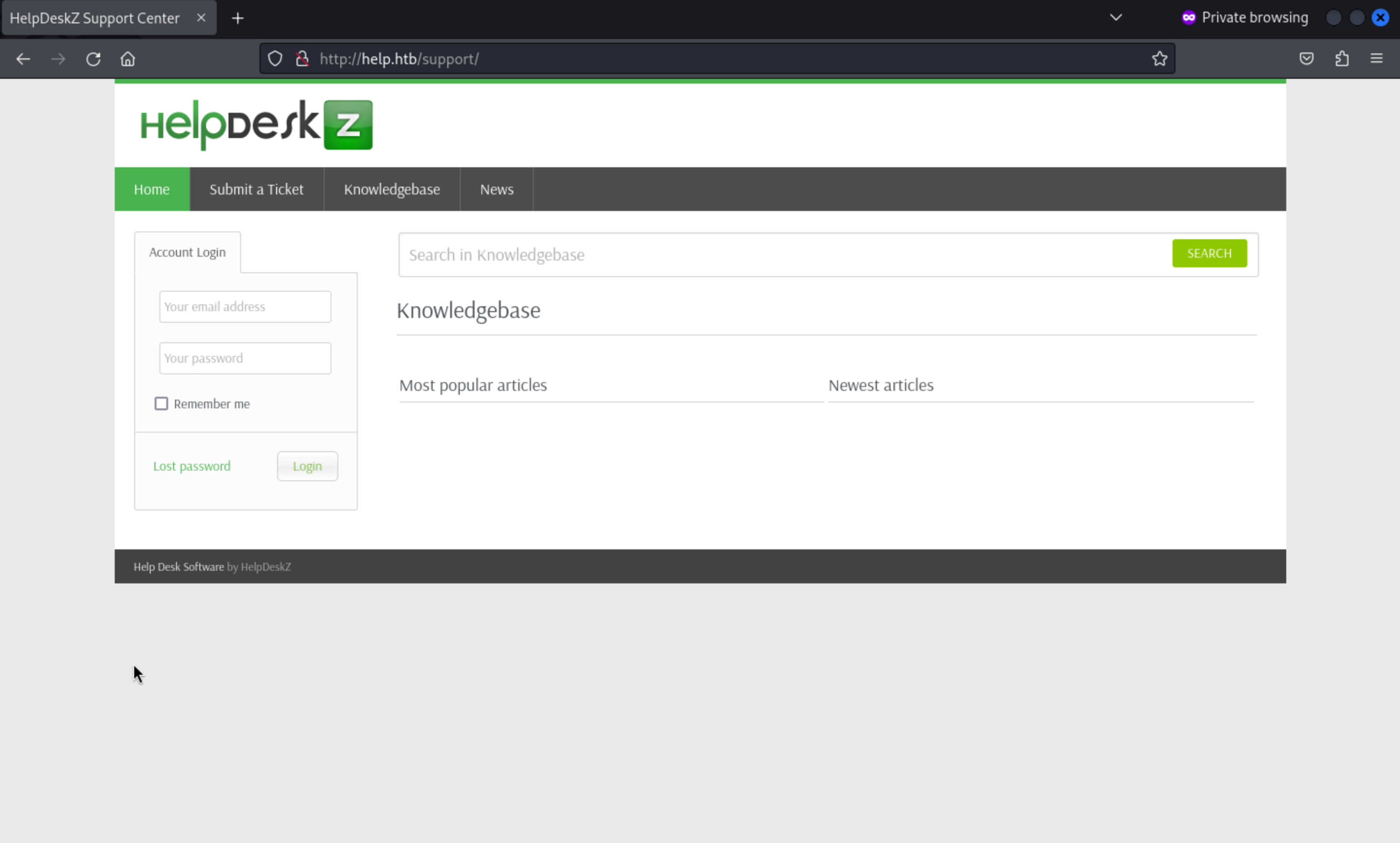Enable the Remember me checkbox

[161, 404]
